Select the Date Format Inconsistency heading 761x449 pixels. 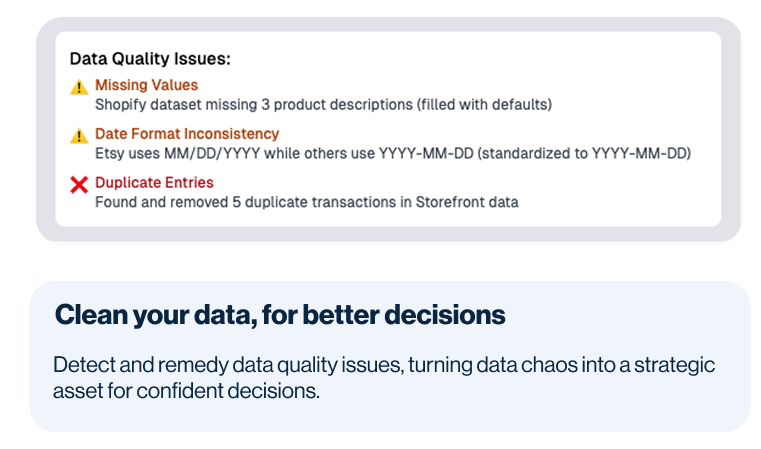(x=187, y=133)
